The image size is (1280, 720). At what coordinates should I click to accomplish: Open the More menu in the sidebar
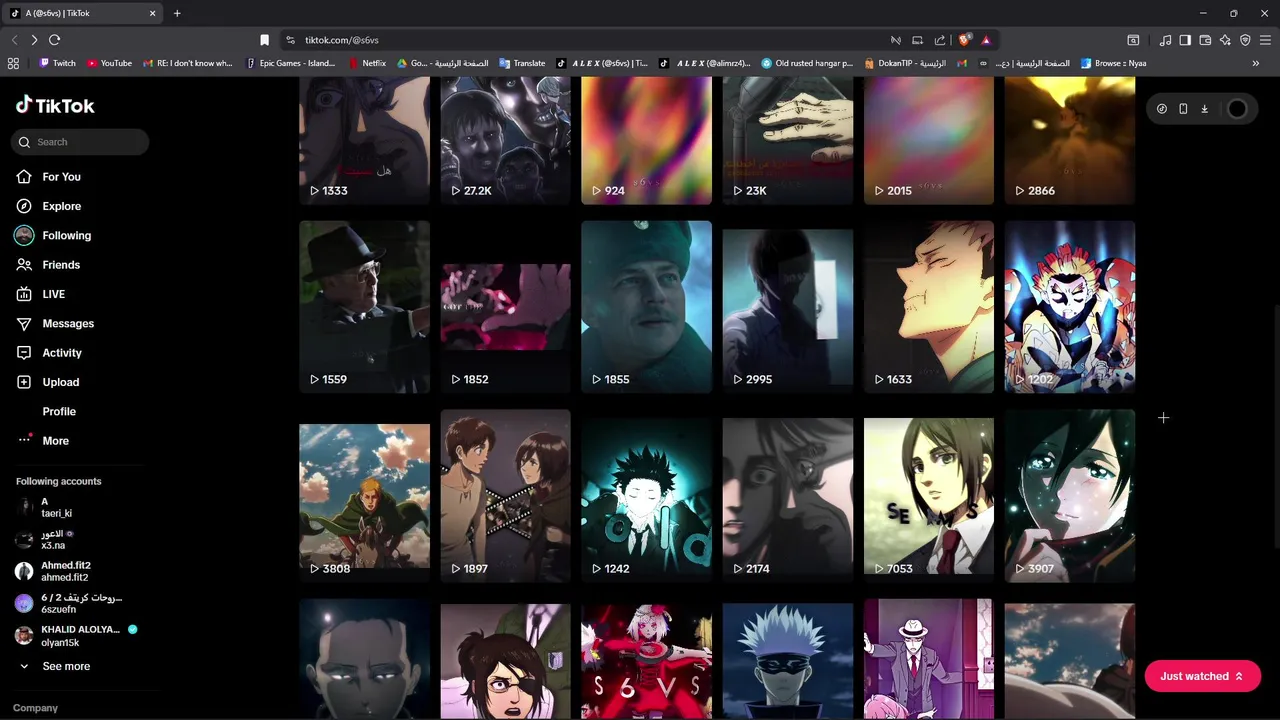pyautogui.click(x=43, y=441)
